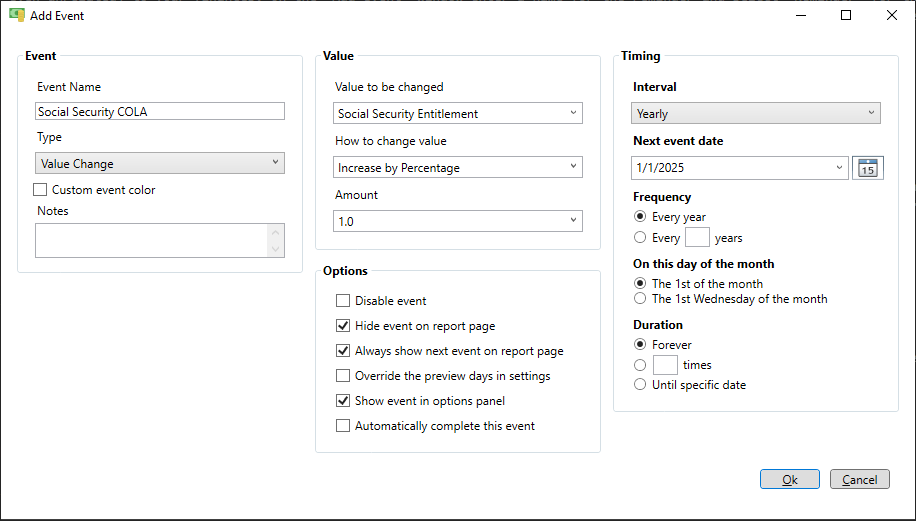This screenshot has width=916, height=521.
Task: Select the Every N years radio button
Action: point(640,237)
